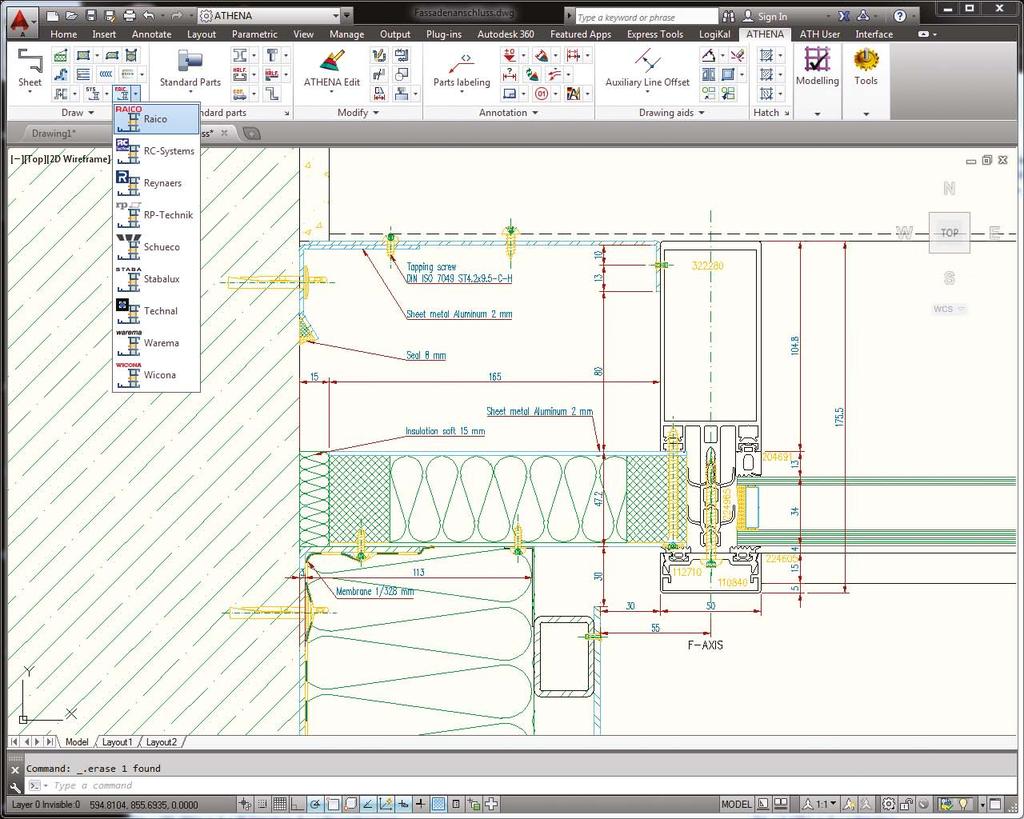Select Schueco from the manufacturer list
The image size is (1024, 819).
coord(156,247)
